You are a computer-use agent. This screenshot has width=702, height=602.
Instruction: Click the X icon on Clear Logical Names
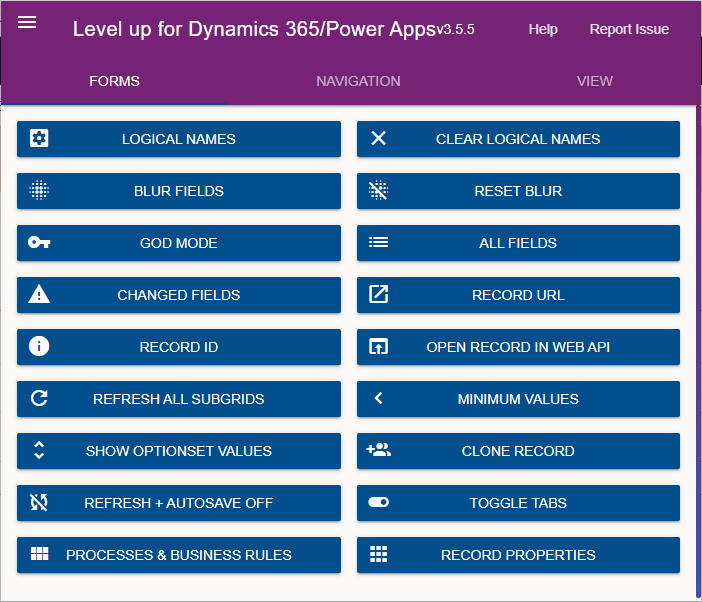(x=378, y=138)
